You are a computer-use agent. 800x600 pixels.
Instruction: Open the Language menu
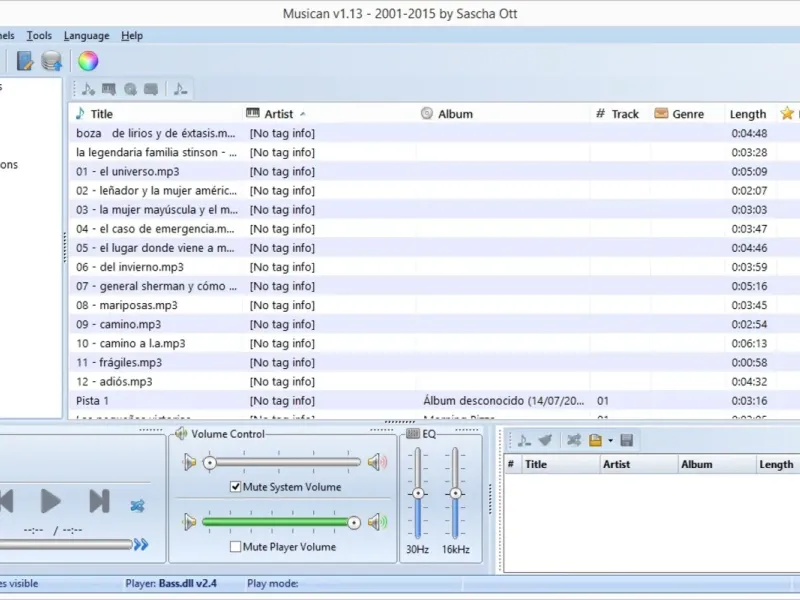coord(86,35)
